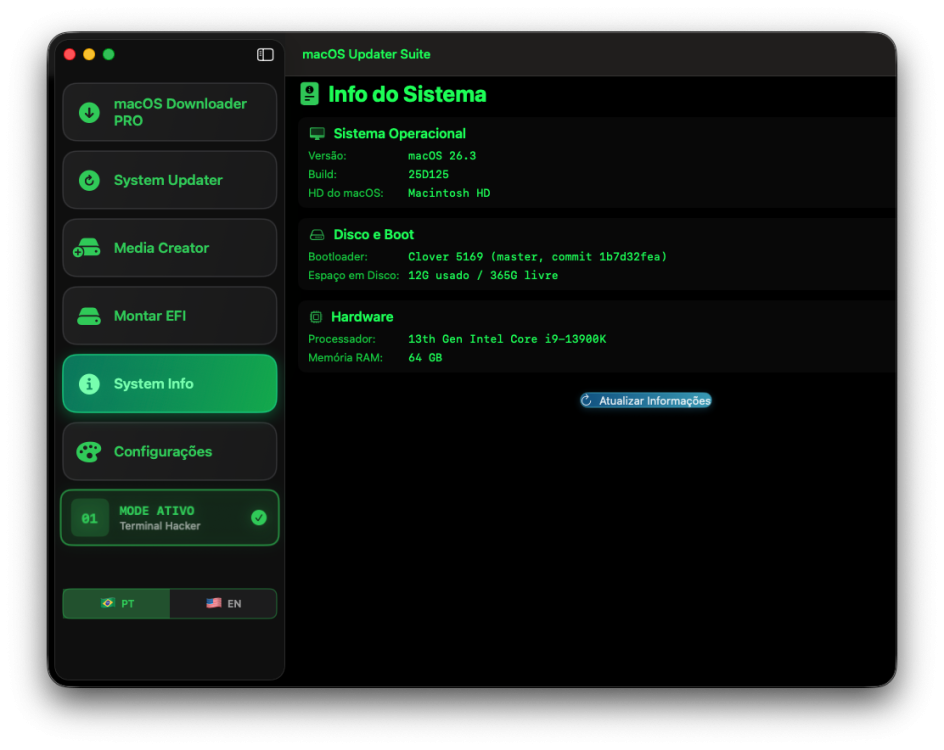Viewport: 944px width, 750px height.
Task: Click the Media Creator drive icon
Action: pyautogui.click(x=87, y=248)
